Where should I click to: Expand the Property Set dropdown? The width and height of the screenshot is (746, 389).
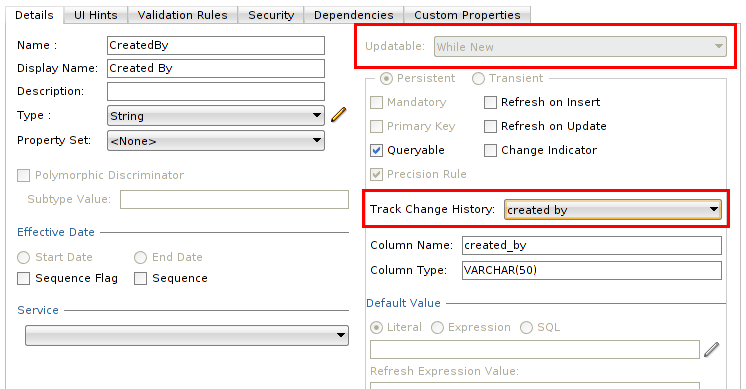click(x=216, y=141)
